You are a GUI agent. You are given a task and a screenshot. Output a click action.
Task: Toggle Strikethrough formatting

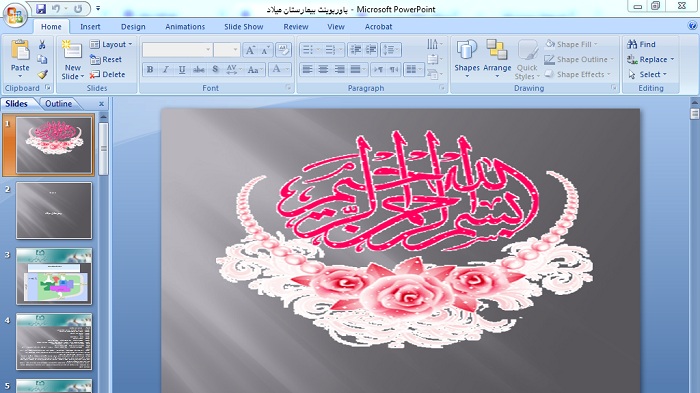(x=199, y=69)
